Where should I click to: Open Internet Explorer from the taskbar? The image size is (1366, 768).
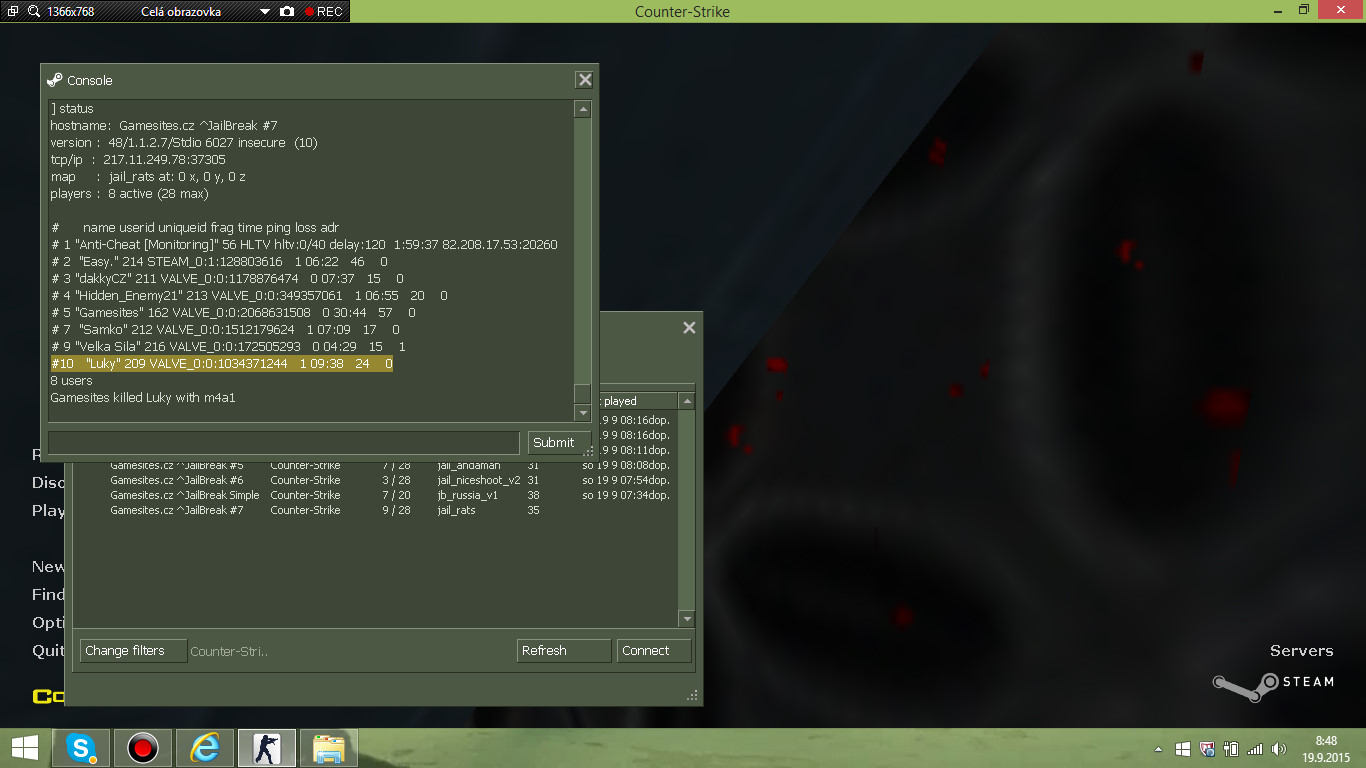pyautogui.click(x=205, y=748)
